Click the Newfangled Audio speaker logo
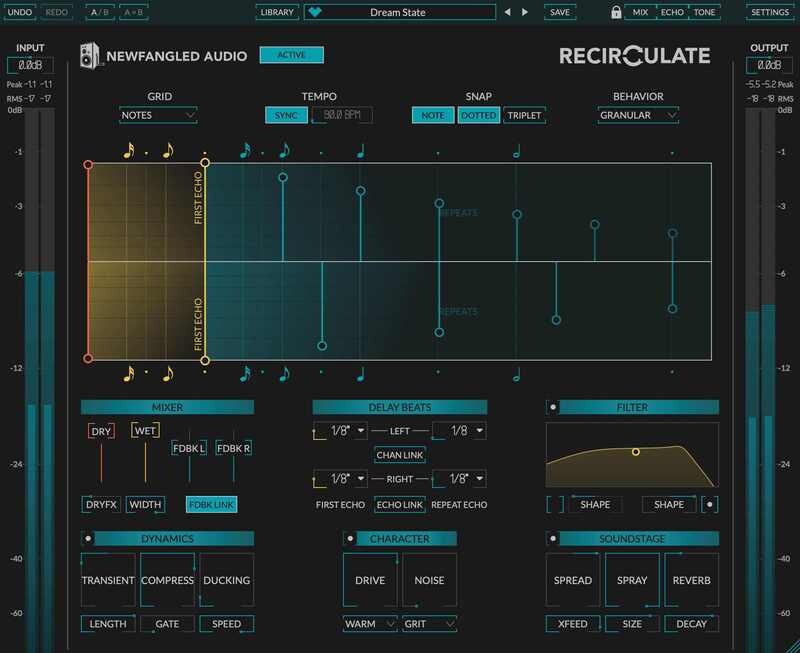800x653 pixels. coord(90,57)
